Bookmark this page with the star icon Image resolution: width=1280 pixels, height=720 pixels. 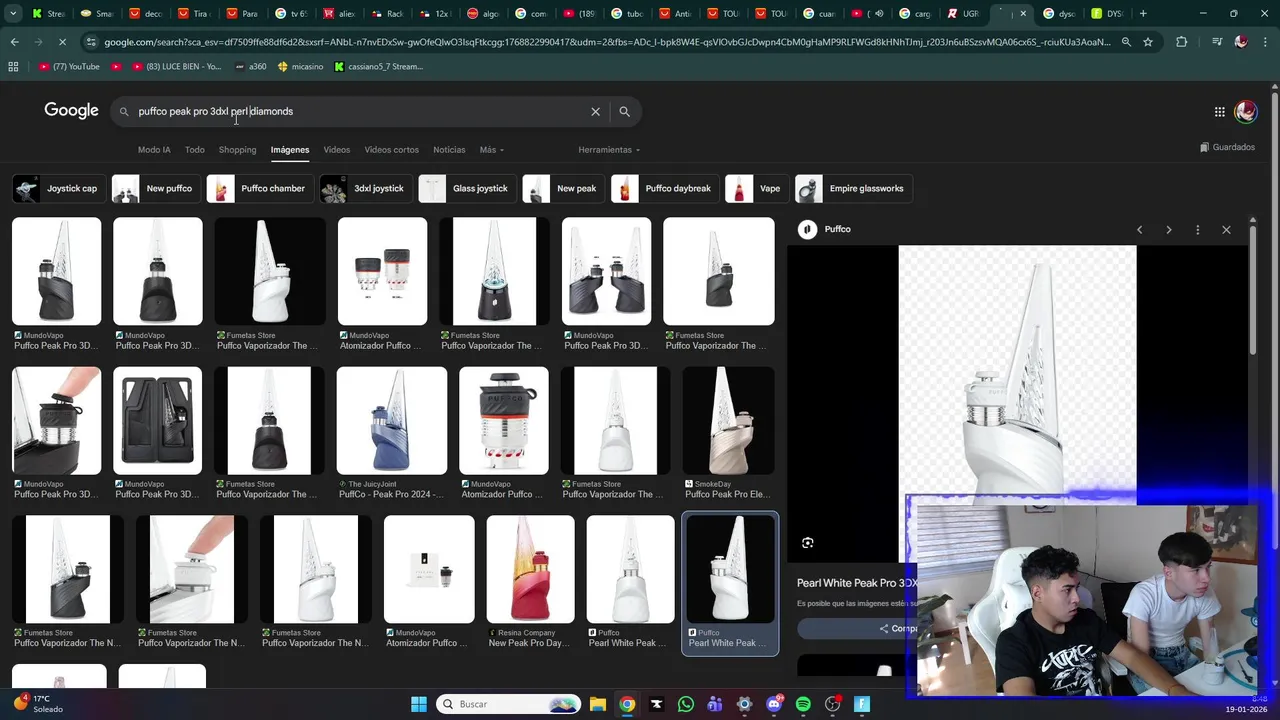pos(1148,42)
